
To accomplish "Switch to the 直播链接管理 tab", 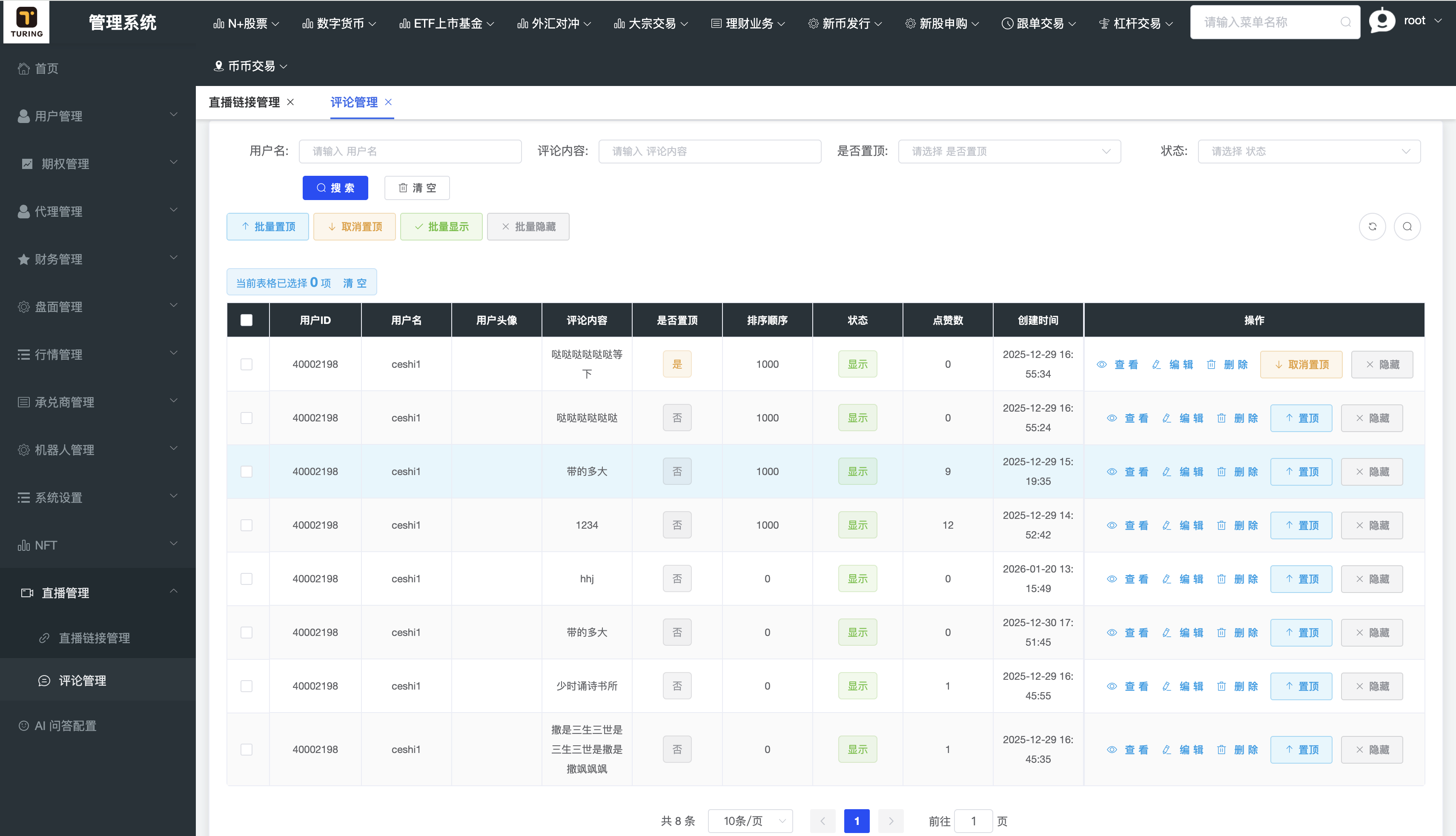I will pos(244,102).
